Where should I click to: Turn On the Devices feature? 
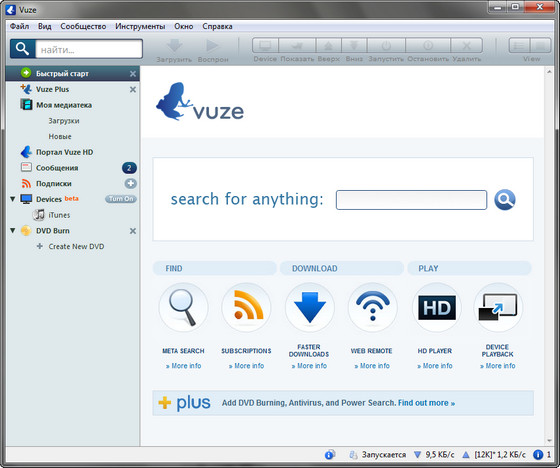click(121, 199)
